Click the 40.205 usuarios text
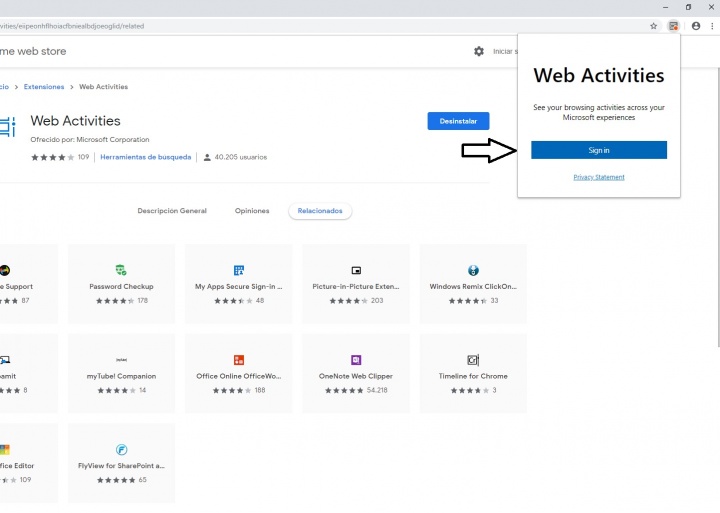The width and height of the screenshot is (720, 513). [x=241, y=157]
